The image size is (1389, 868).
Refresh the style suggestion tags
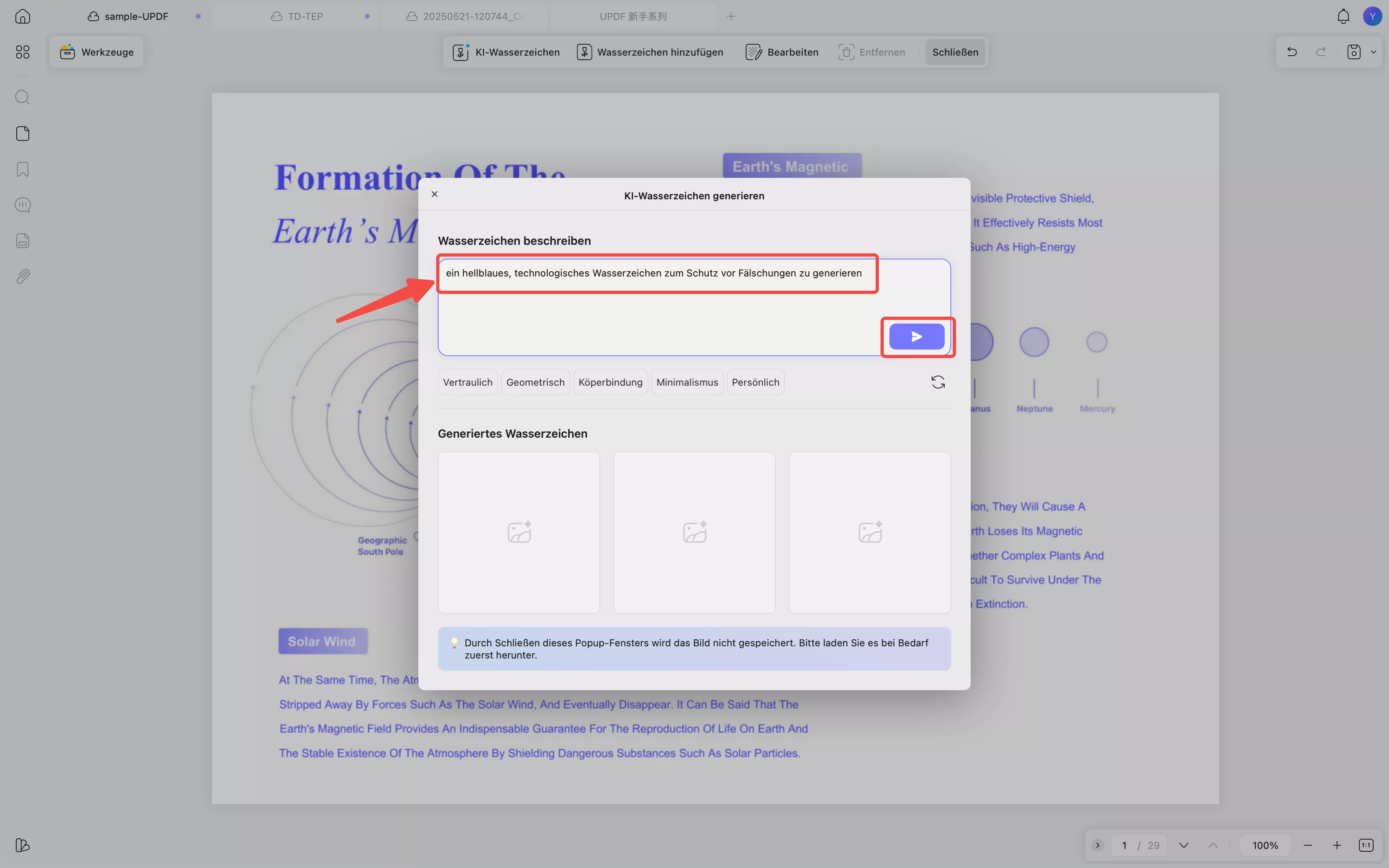coord(938,382)
